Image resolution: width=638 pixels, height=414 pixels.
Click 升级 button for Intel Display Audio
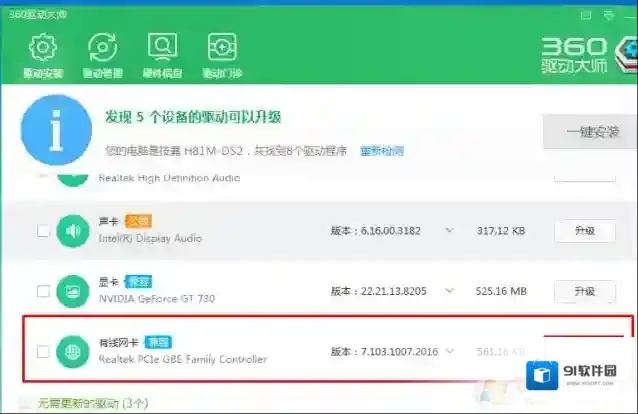[585, 231]
